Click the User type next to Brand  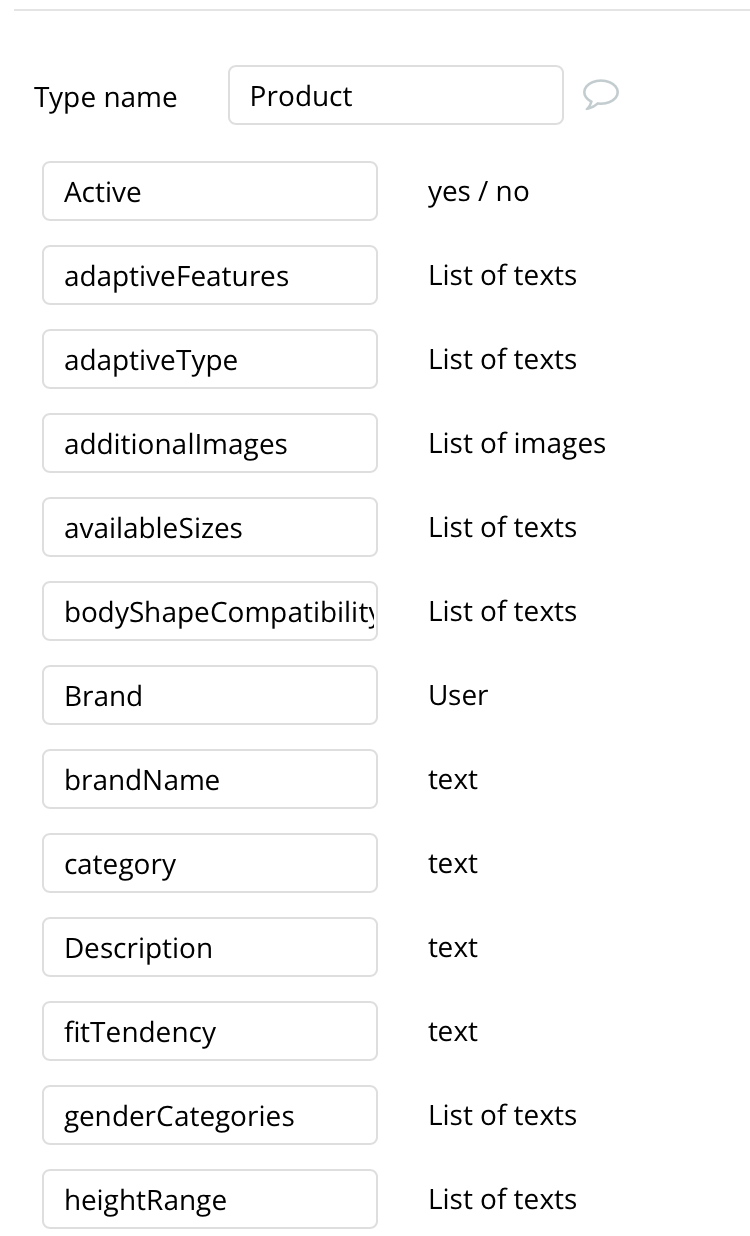point(458,695)
